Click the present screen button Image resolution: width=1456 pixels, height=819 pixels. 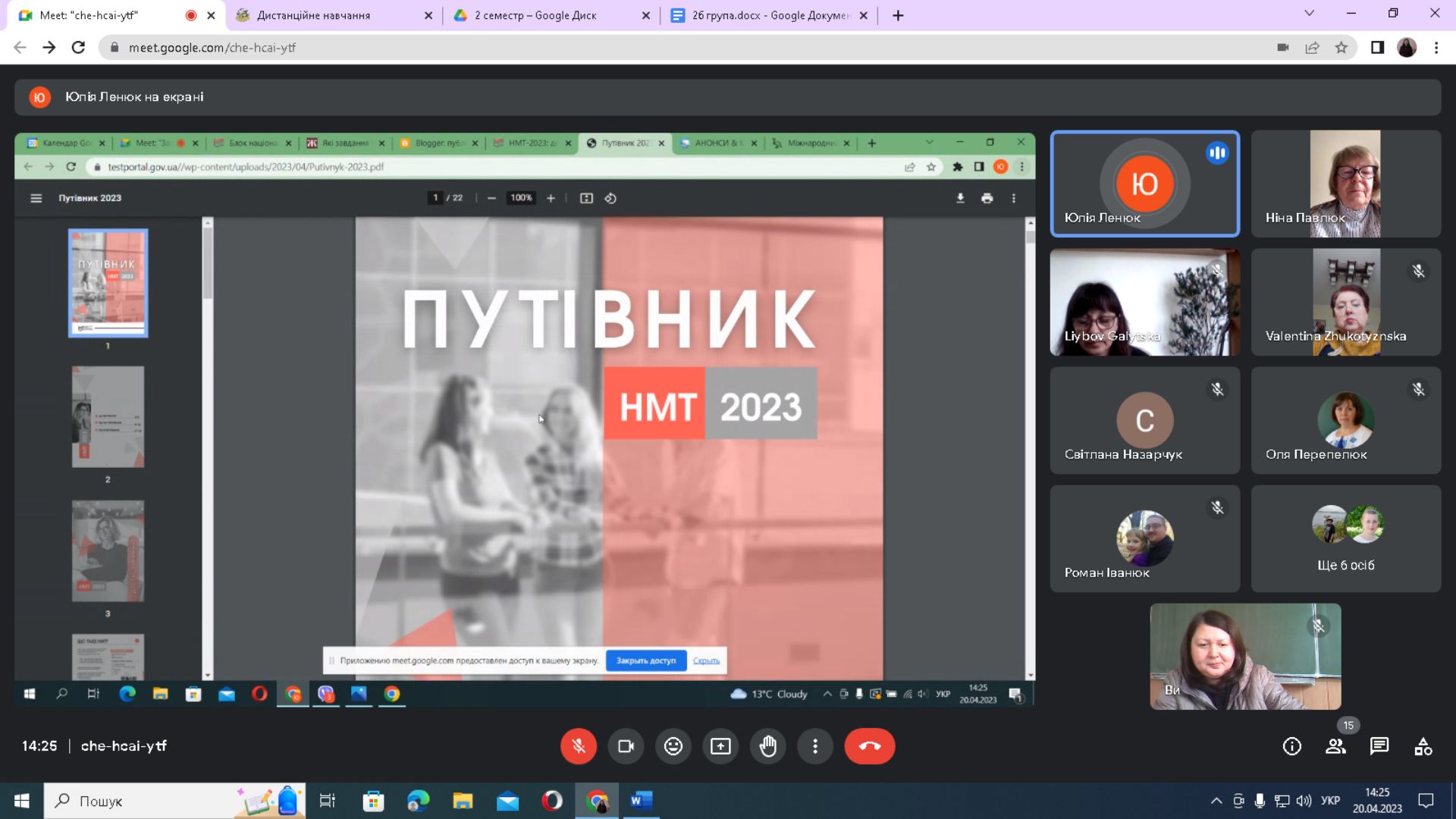coord(720,746)
